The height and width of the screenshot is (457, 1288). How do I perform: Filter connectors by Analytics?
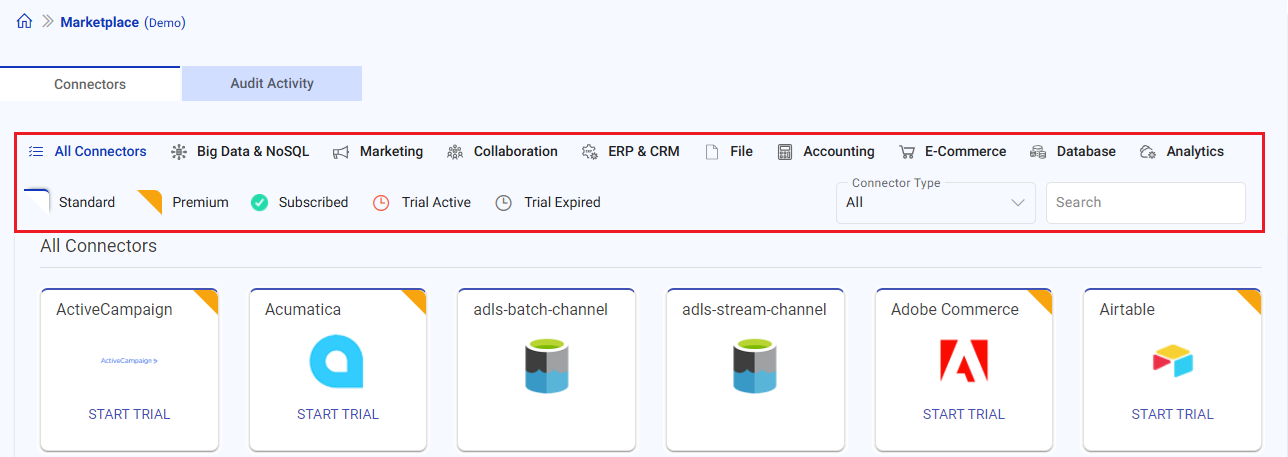coord(1195,152)
